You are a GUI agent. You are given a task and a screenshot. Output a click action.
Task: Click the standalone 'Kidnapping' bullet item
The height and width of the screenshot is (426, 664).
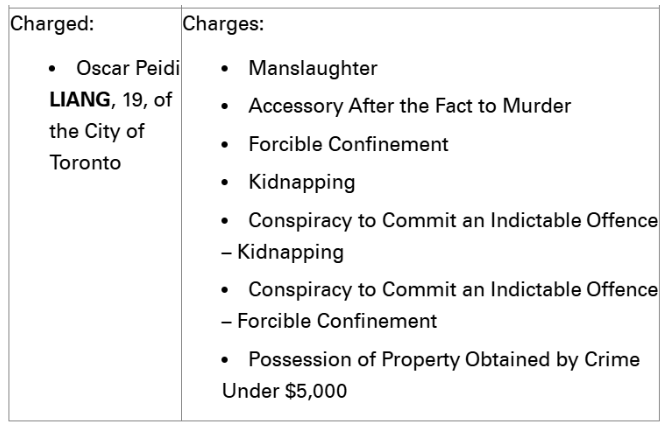click(x=302, y=183)
